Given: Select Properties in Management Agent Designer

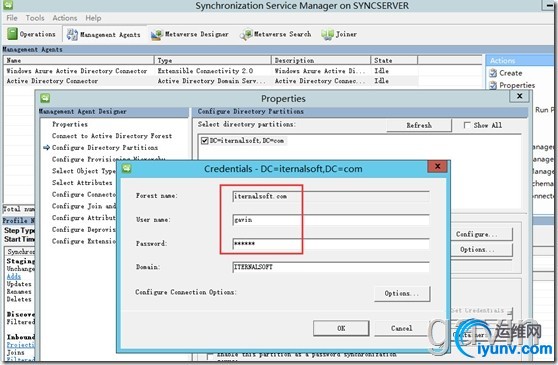Looking at the screenshot, I should (70, 124).
